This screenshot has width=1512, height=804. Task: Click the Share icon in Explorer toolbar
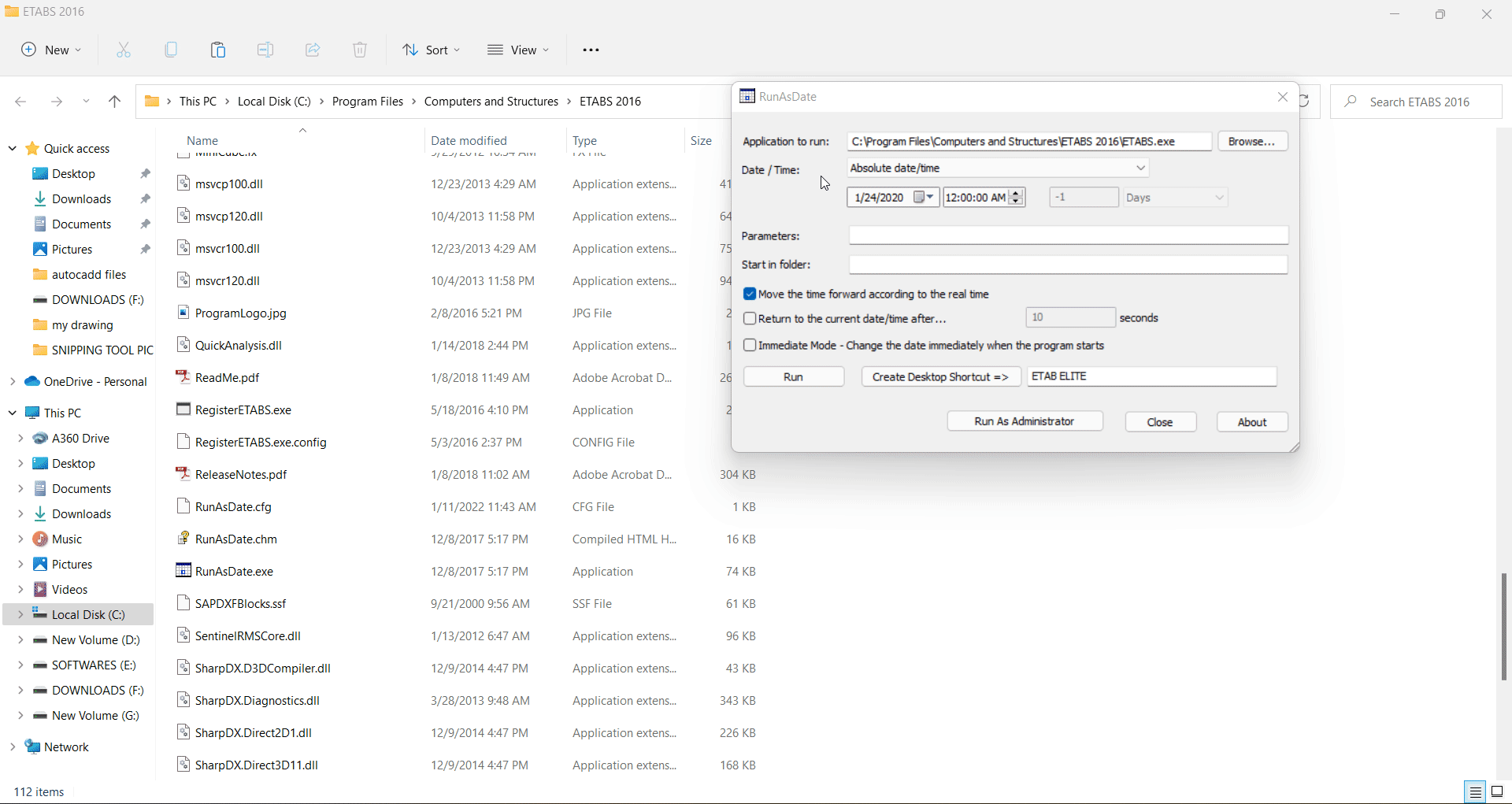[313, 50]
